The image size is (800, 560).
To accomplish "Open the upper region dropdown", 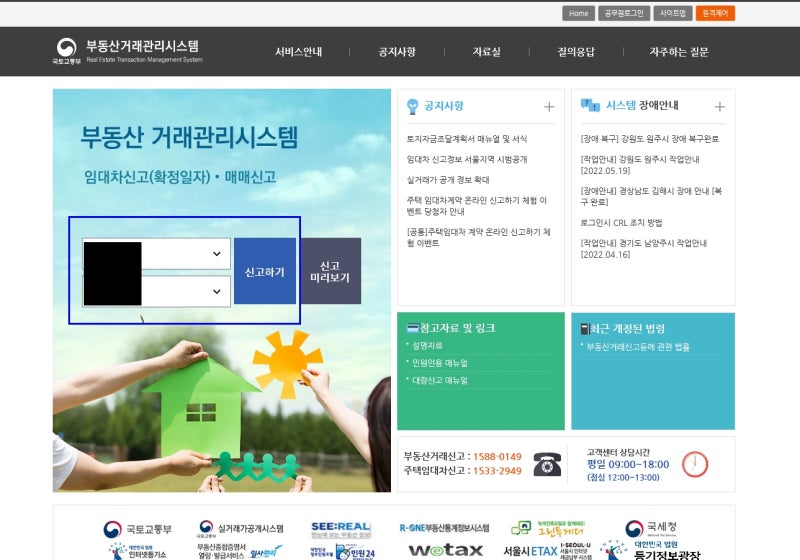I will tap(156, 253).
